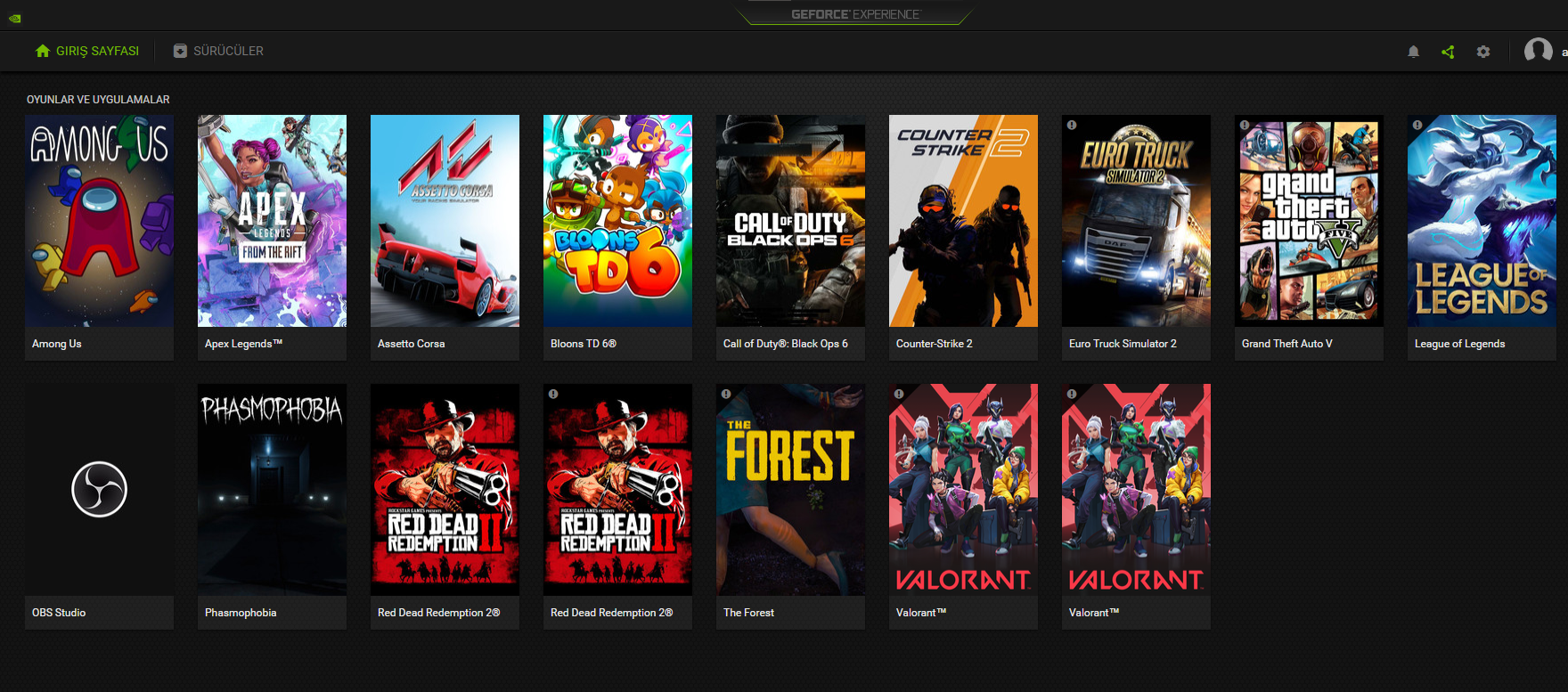
Task: Click the "OBS Studio" title label
Action: click(x=59, y=613)
